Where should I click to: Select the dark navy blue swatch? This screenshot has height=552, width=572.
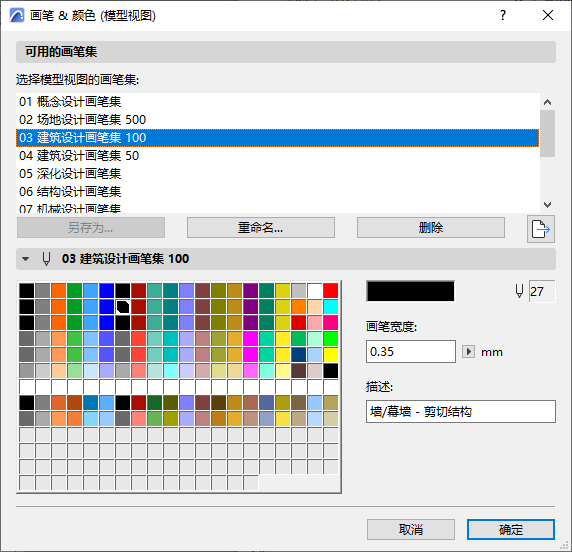click(x=298, y=355)
